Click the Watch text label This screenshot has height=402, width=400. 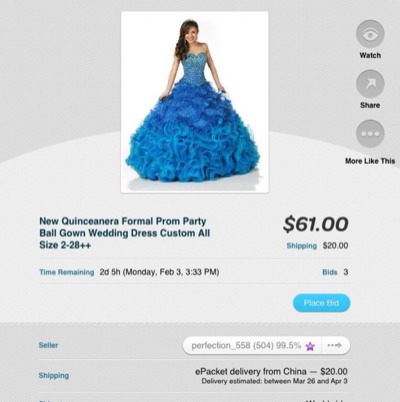(x=370, y=55)
